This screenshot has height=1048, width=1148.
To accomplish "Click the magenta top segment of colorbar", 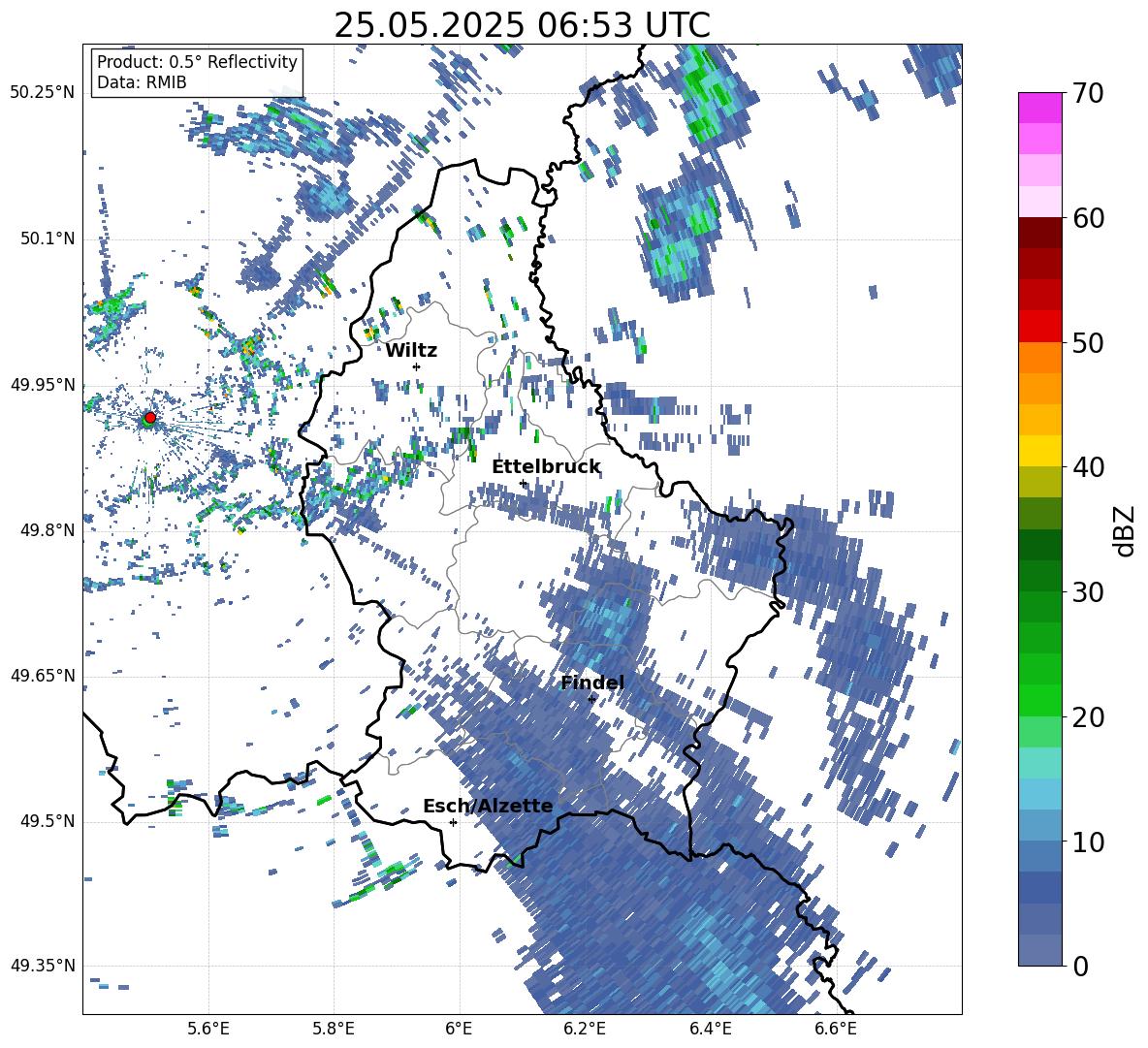I will coord(1039,108).
